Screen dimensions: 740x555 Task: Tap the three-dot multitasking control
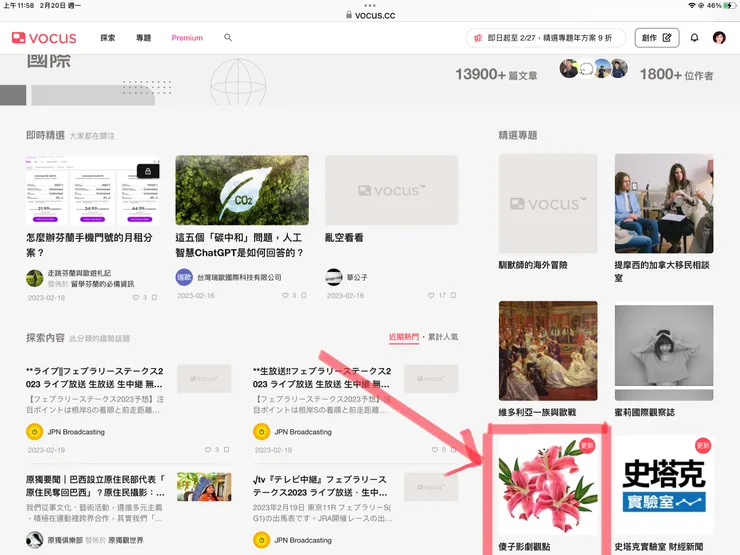(x=370, y=5)
